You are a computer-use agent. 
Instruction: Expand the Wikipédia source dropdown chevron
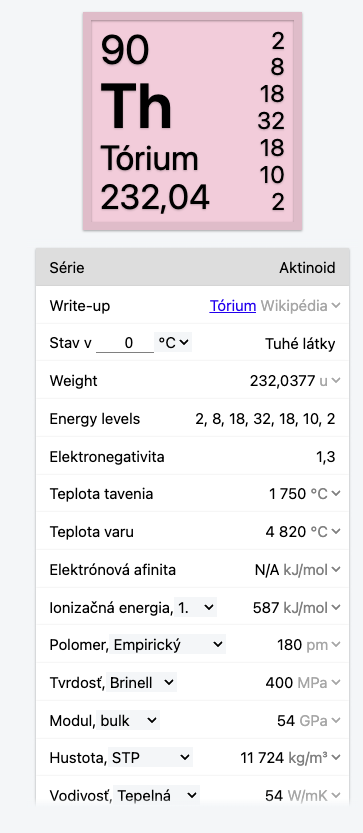pyautogui.click(x=301, y=306)
